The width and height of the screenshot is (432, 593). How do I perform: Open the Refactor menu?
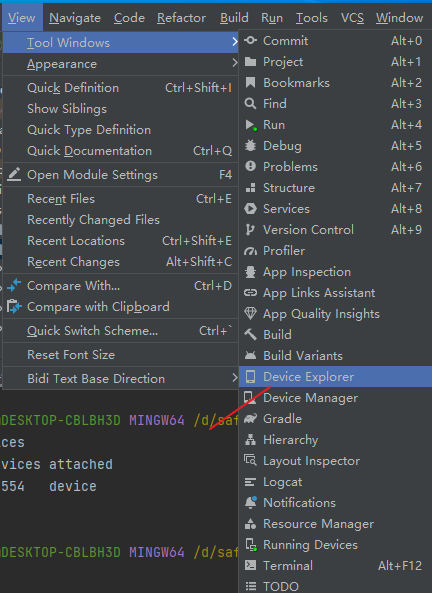tap(182, 18)
